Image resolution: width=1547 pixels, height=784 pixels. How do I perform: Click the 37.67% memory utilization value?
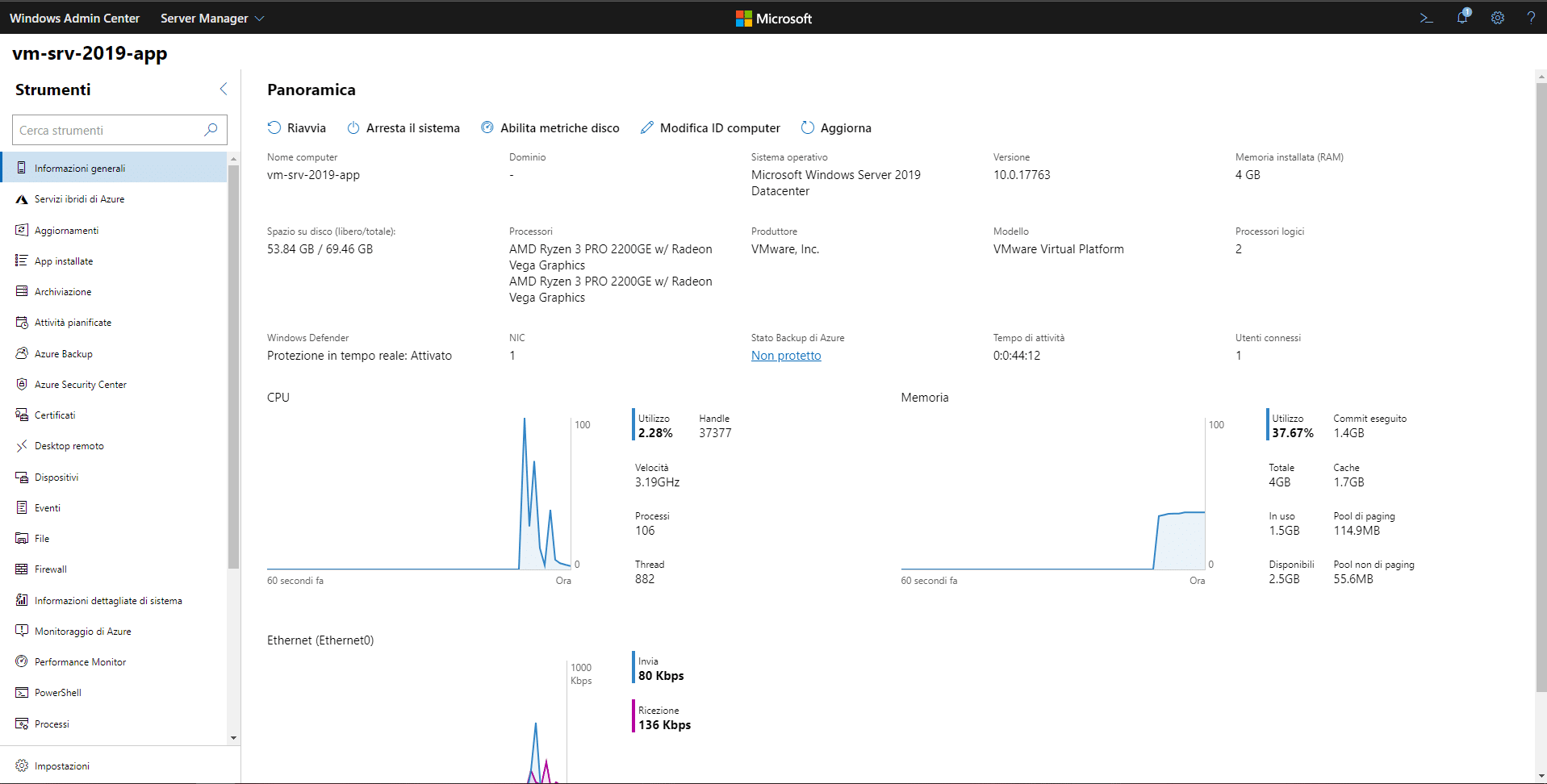pos(1293,433)
